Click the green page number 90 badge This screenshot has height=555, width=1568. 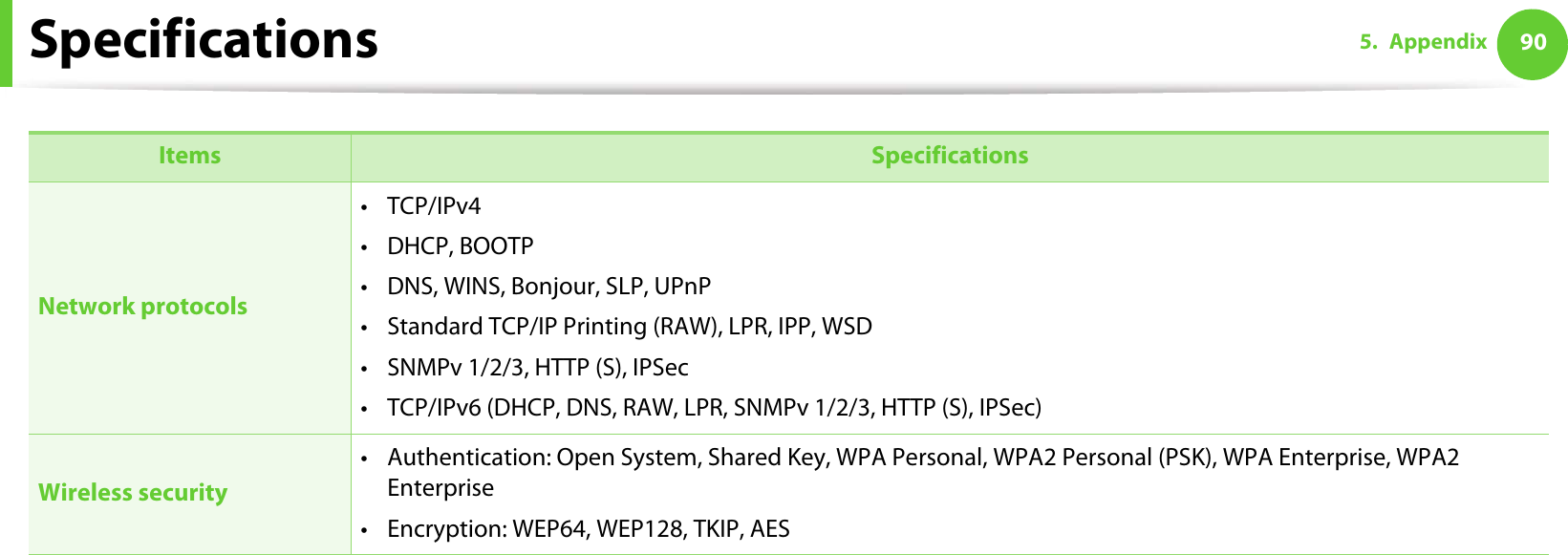[1532, 42]
